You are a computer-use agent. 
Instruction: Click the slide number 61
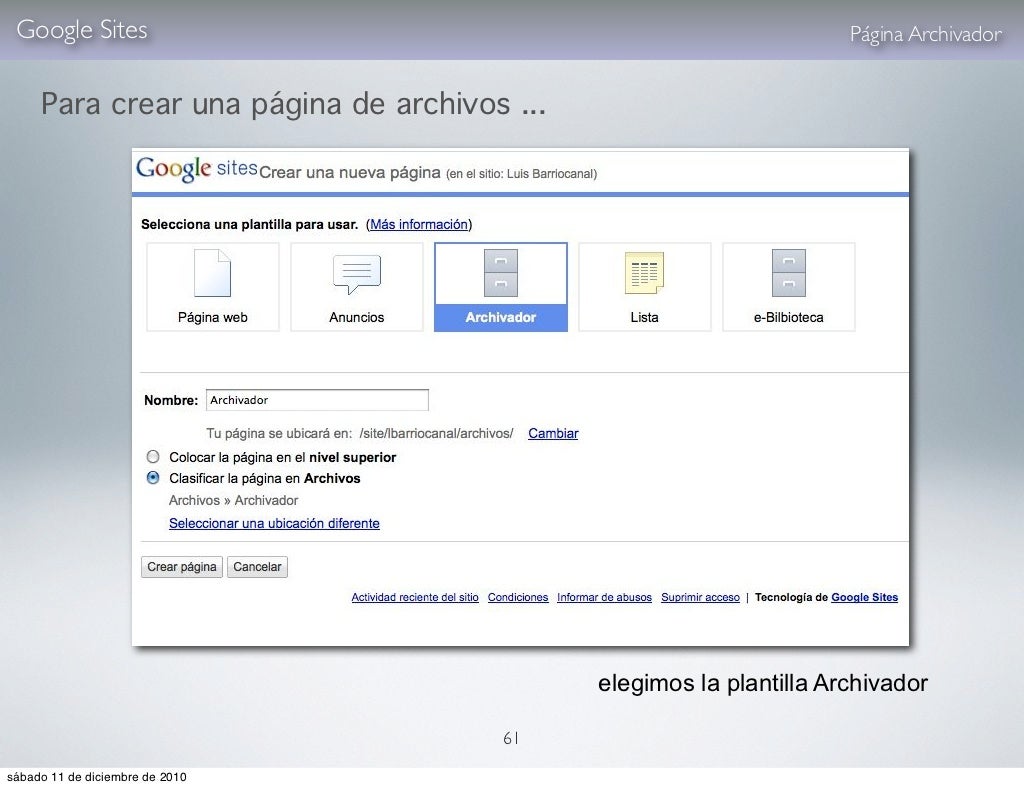coord(511,738)
